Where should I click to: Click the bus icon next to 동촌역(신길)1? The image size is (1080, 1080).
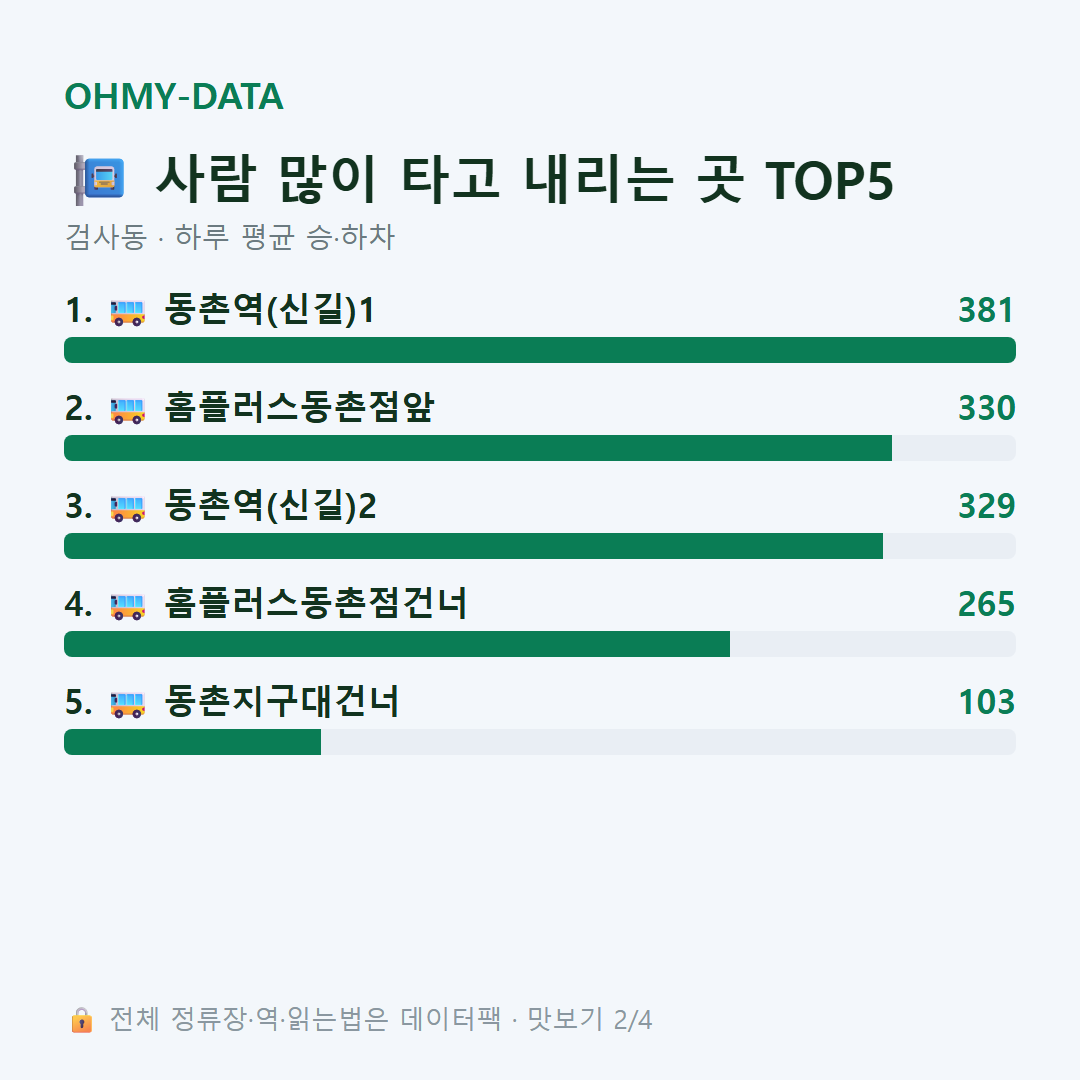click(x=127, y=312)
